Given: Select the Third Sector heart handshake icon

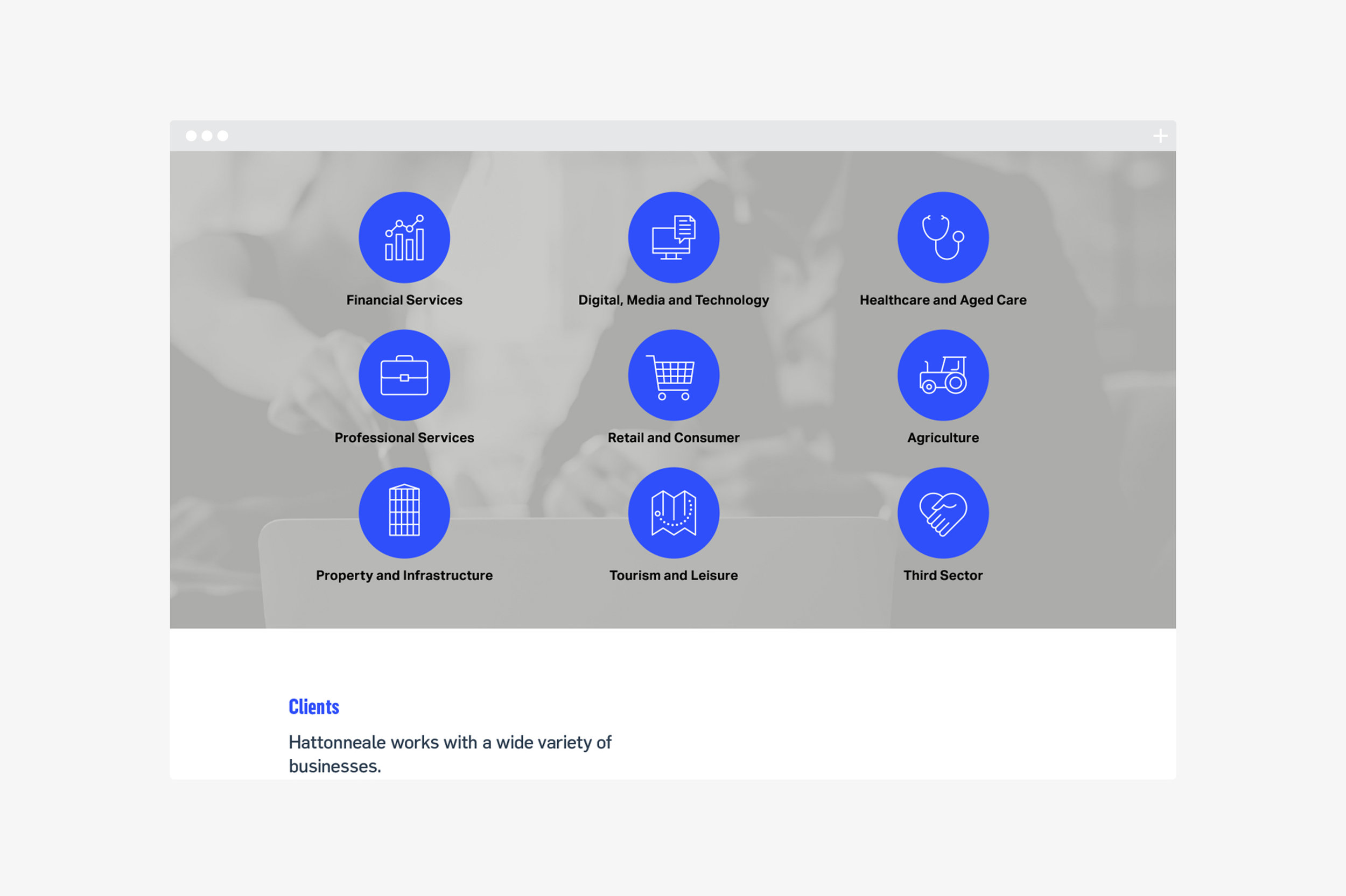Looking at the screenshot, I should [943, 512].
